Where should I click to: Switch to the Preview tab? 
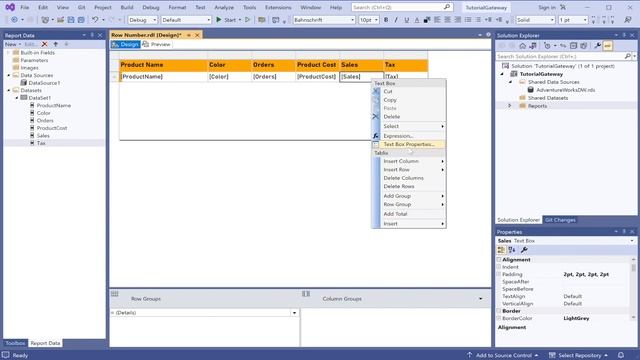pyautogui.click(x=156, y=44)
